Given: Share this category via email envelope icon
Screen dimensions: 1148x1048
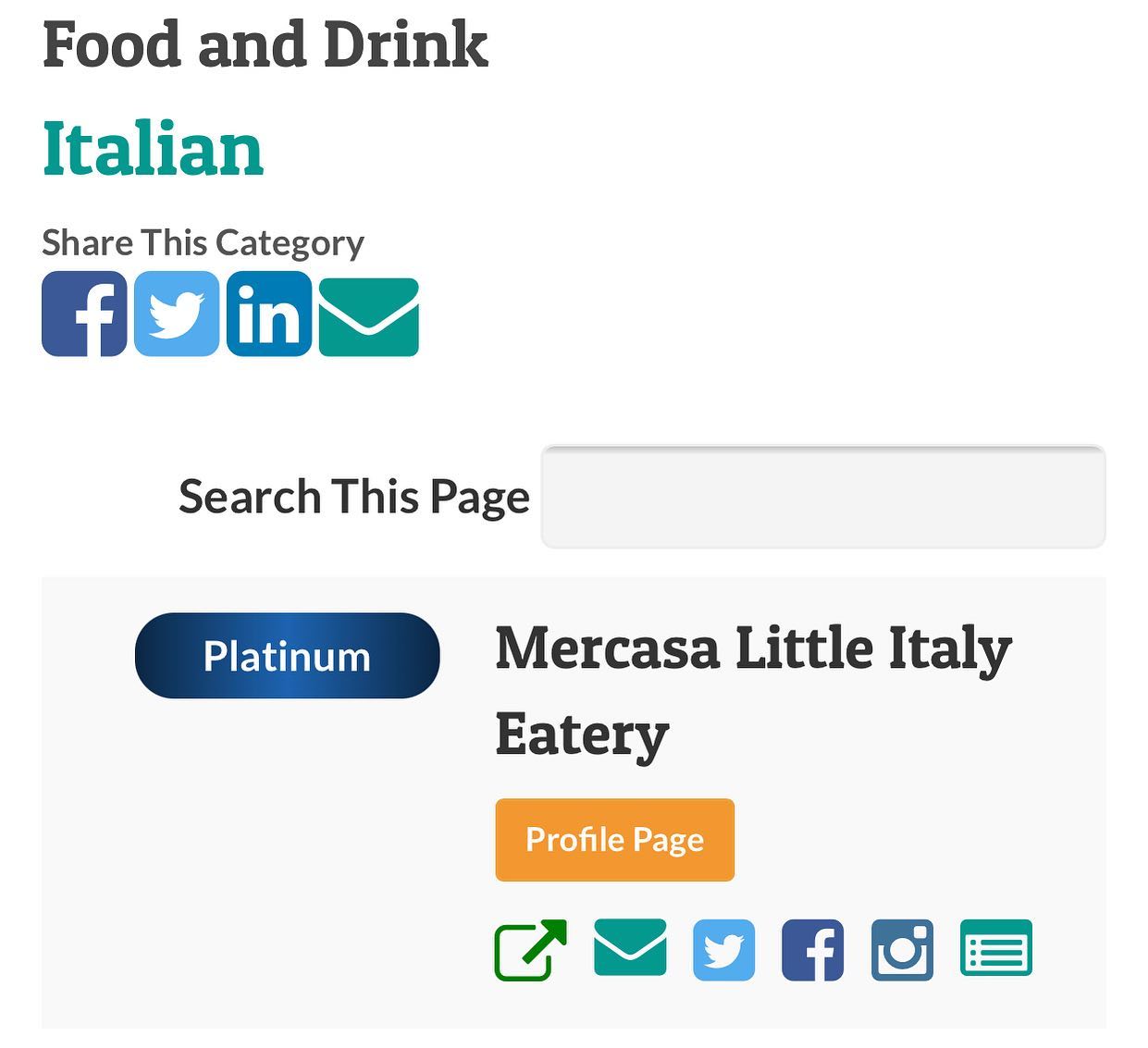Looking at the screenshot, I should [x=369, y=317].
